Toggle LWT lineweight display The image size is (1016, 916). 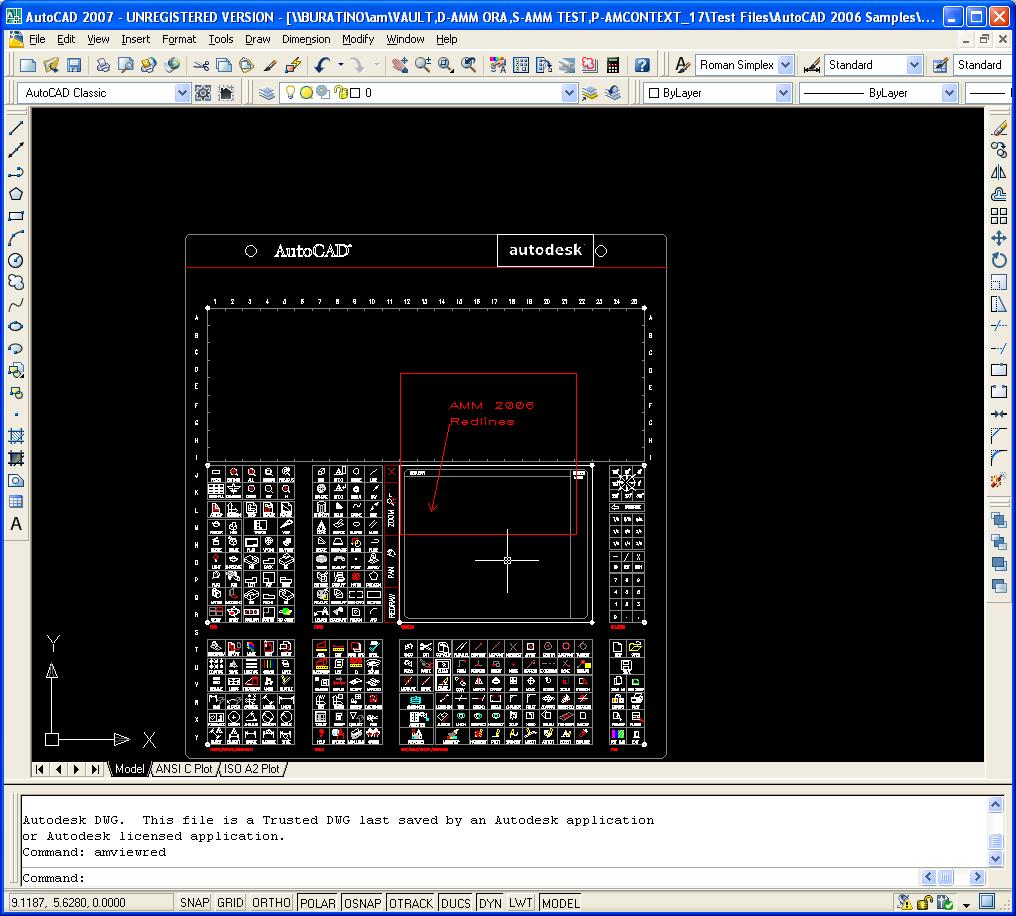coord(521,903)
